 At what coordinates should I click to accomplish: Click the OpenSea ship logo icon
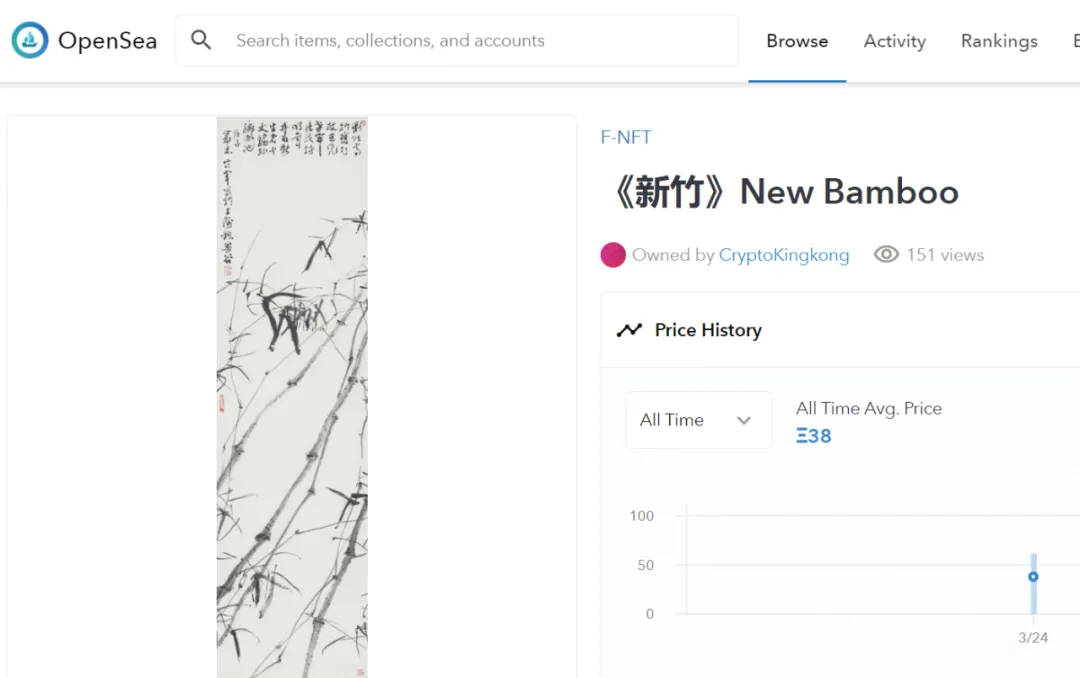coord(30,41)
